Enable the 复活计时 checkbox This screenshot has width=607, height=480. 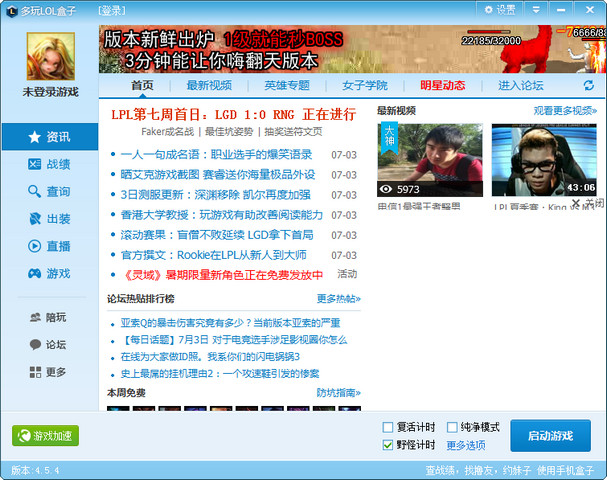click(x=388, y=427)
